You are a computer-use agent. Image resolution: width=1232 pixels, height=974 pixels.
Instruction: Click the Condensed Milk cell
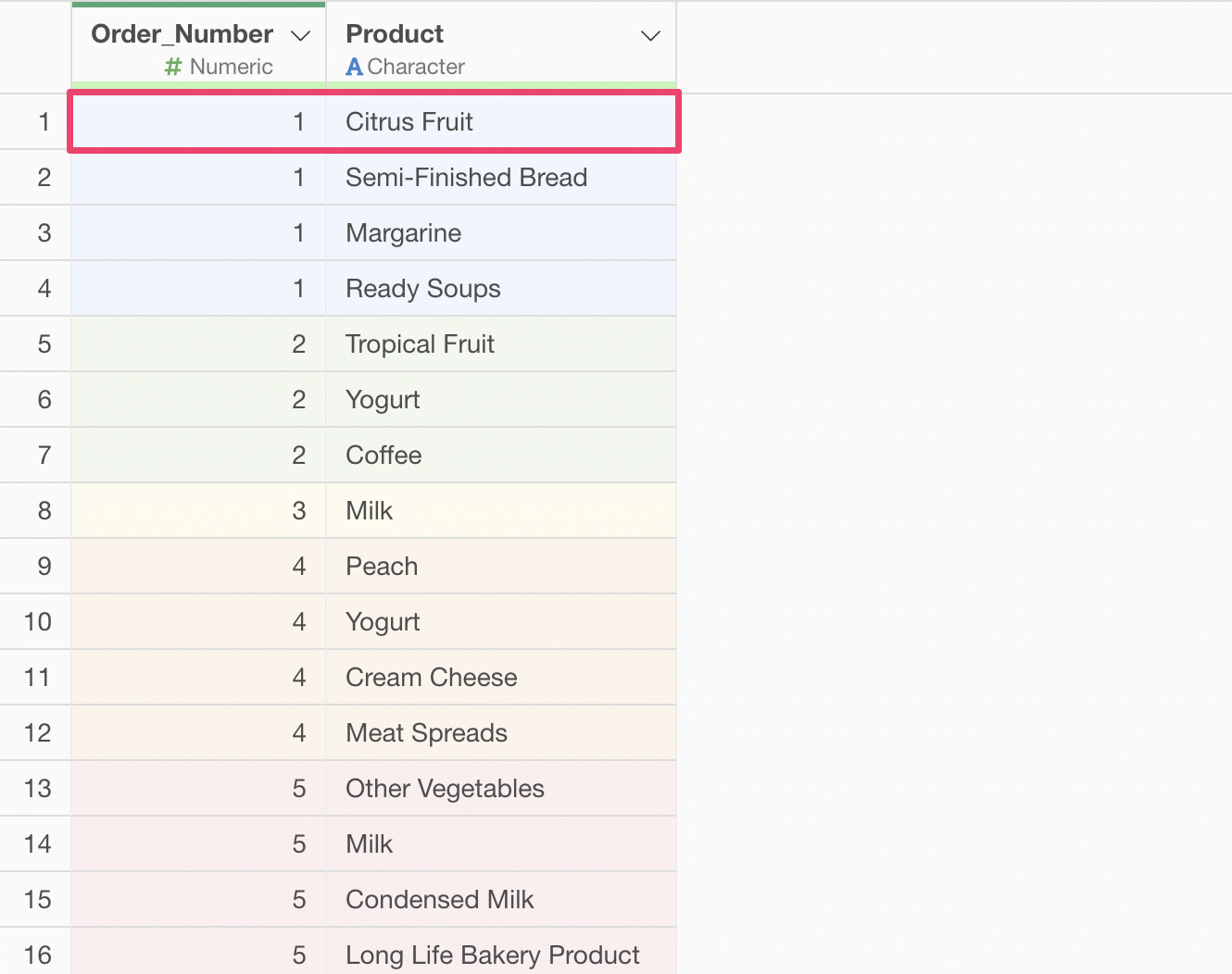click(439, 900)
